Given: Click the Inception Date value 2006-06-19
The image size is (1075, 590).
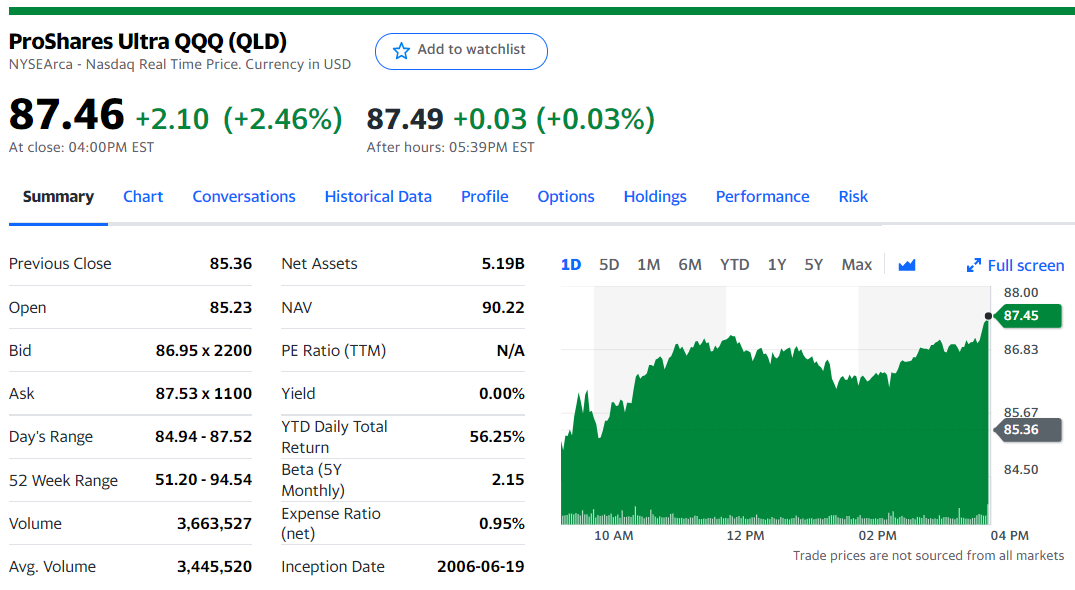Looking at the screenshot, I should click(x=481, y=567).
